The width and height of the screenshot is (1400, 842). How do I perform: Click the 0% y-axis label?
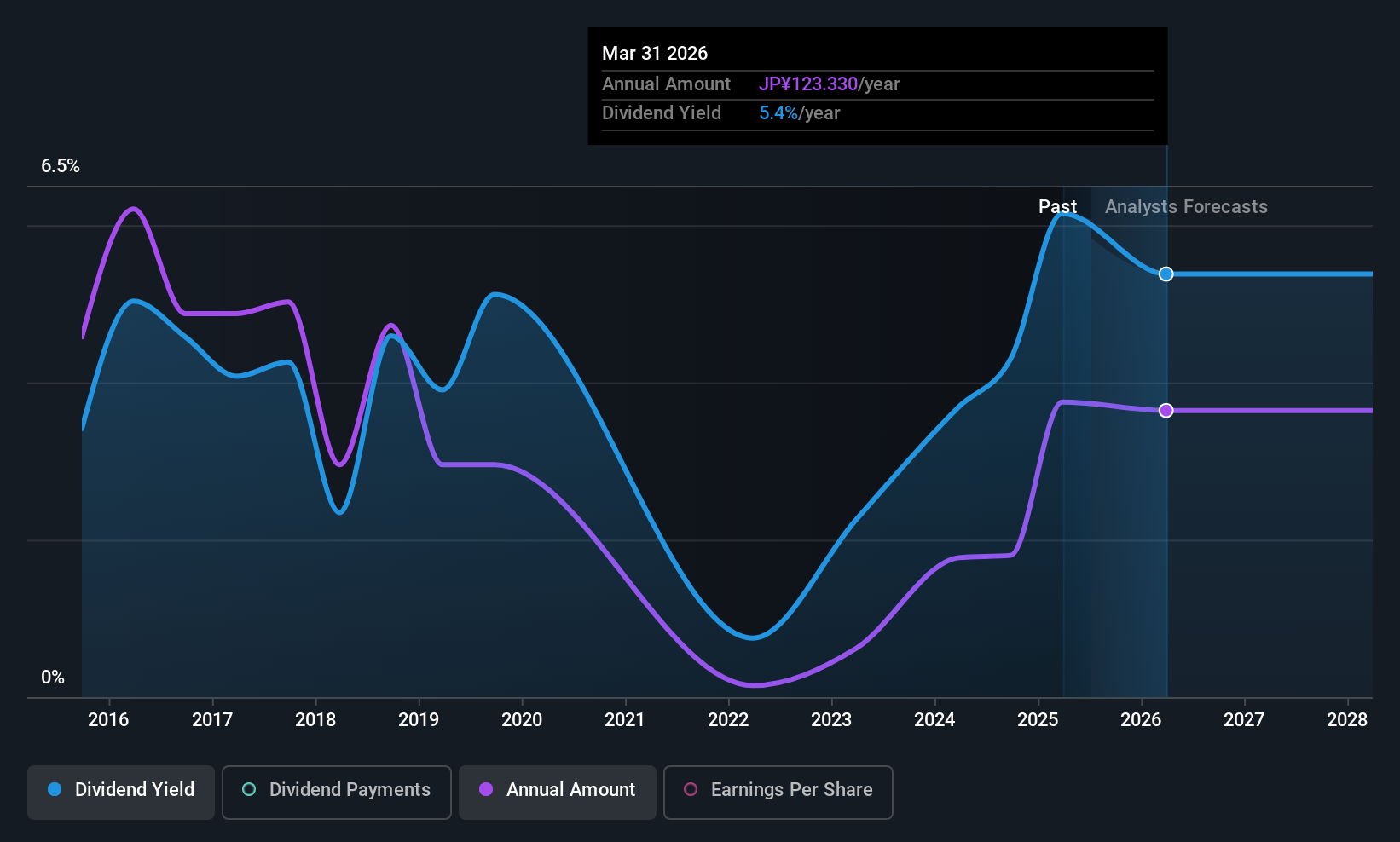53,678
